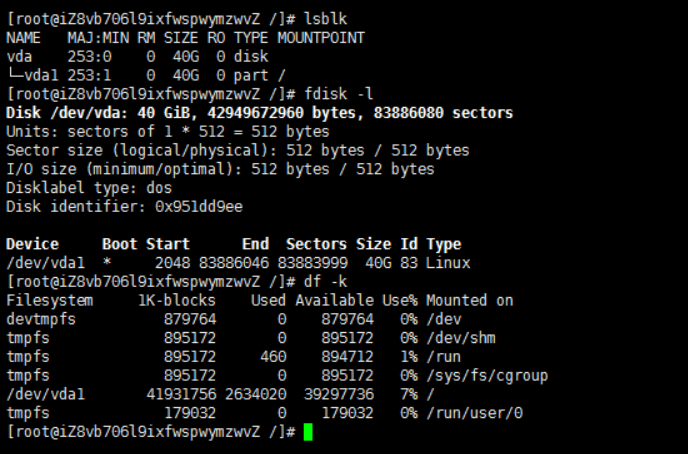Click the 'Available' column header

coord(334,300)
